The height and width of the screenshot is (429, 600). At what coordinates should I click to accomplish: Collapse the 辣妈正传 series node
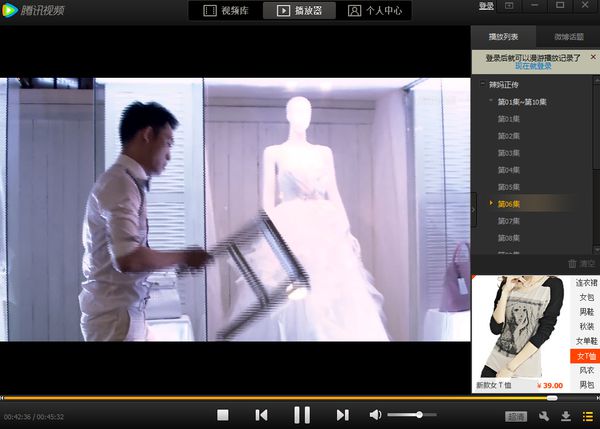pyautogui.click(x=483, y=83)
